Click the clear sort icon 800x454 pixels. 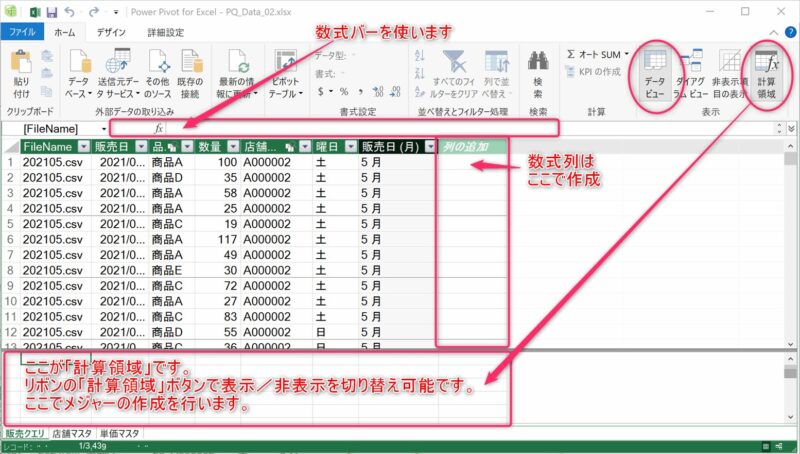[420, 92]
